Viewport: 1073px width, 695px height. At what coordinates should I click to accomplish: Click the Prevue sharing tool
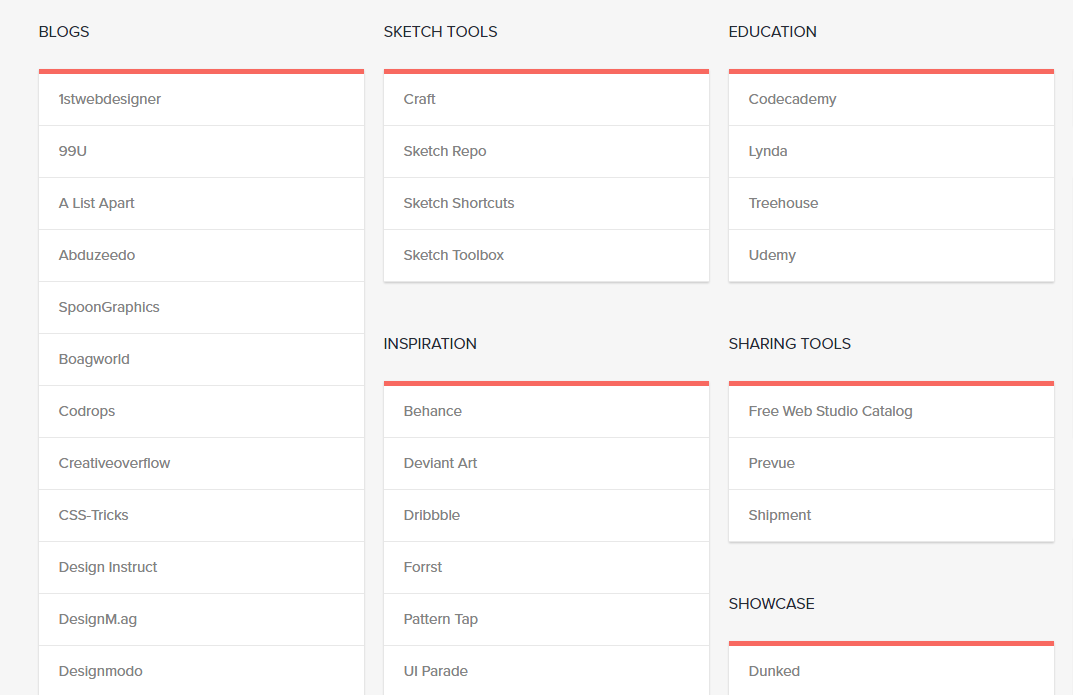click(771, 463)
